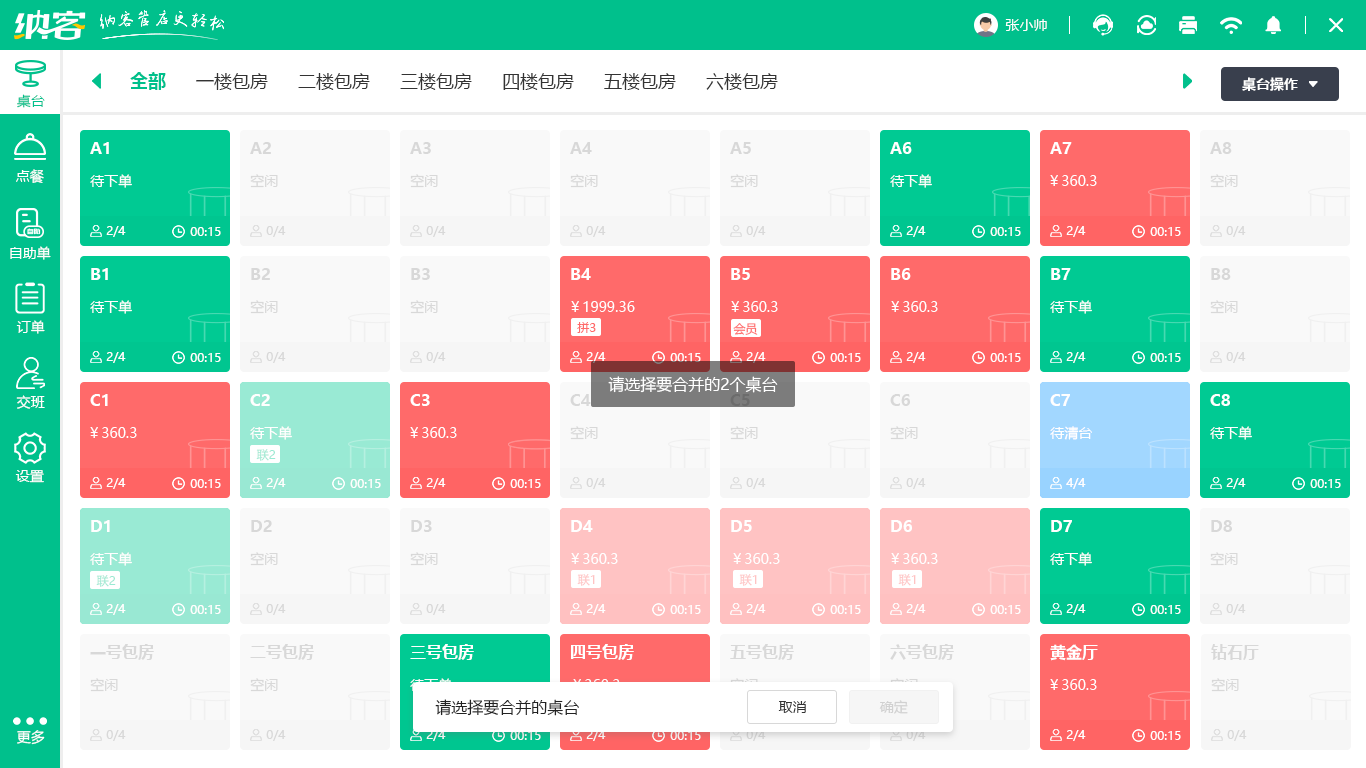The image size is (1366, 768).
Task: Click the right arrow to see more floors
Action: 1187,81
